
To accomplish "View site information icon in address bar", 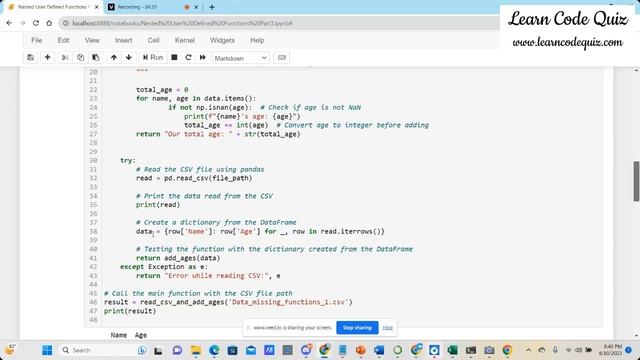I will pos(66,23).
